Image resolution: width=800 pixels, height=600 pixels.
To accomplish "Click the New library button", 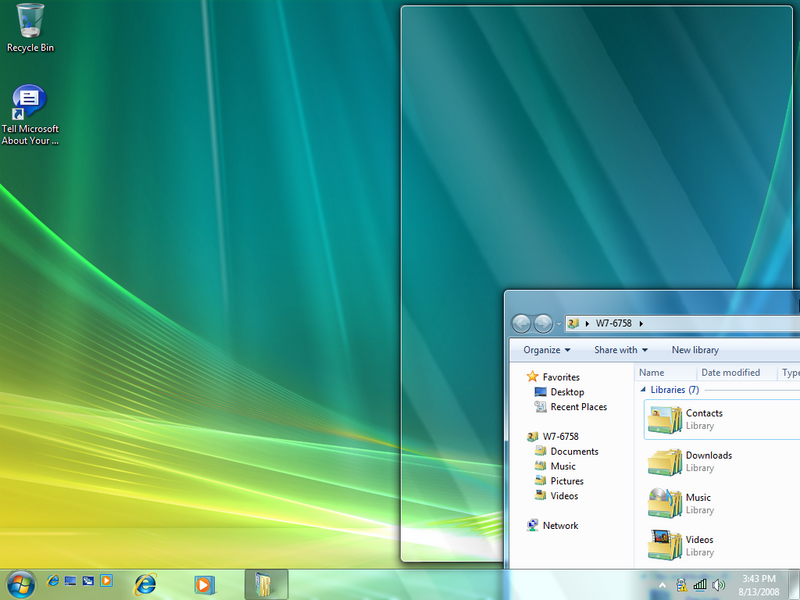I will coord(695,350).
